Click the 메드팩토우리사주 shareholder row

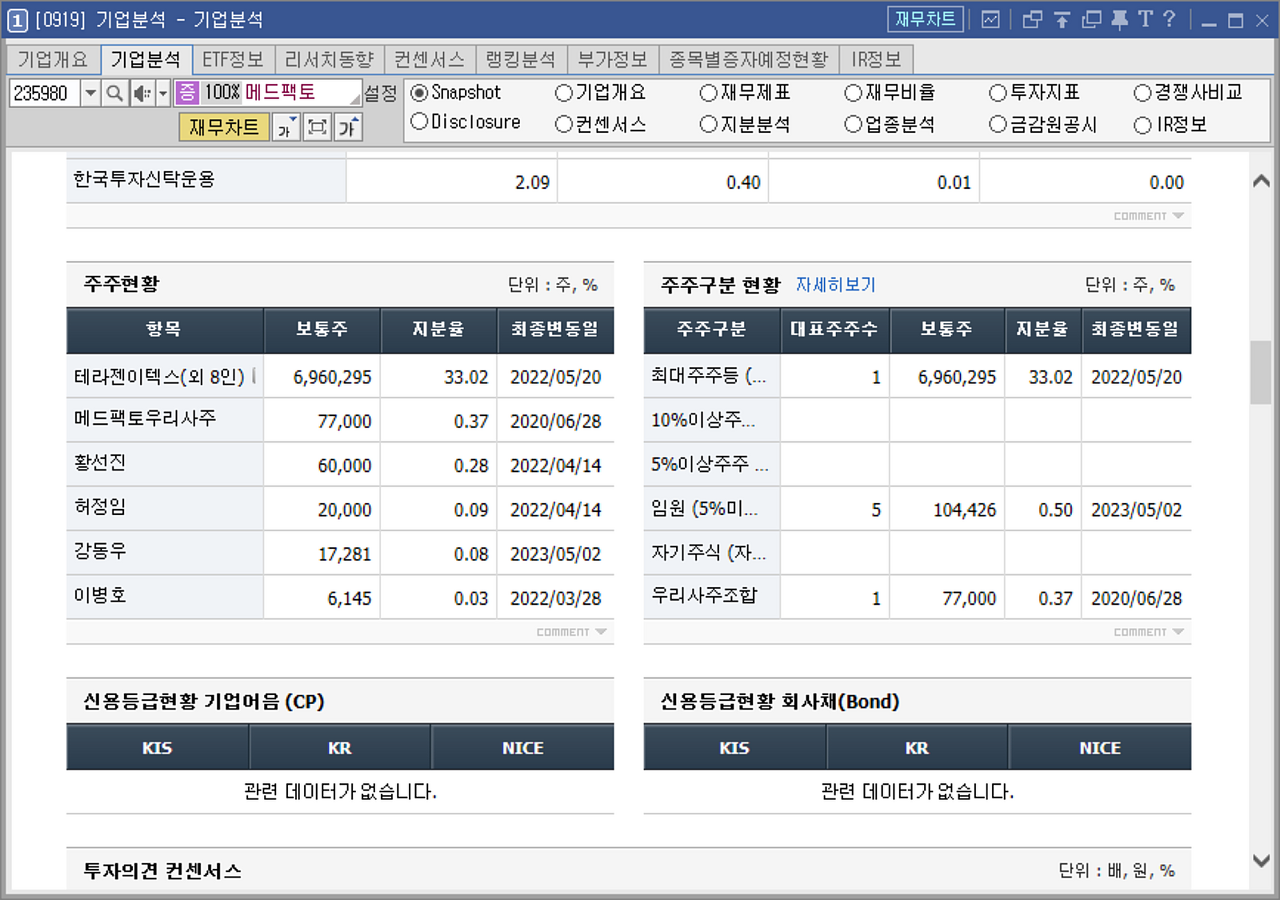(x=340, y=420)
